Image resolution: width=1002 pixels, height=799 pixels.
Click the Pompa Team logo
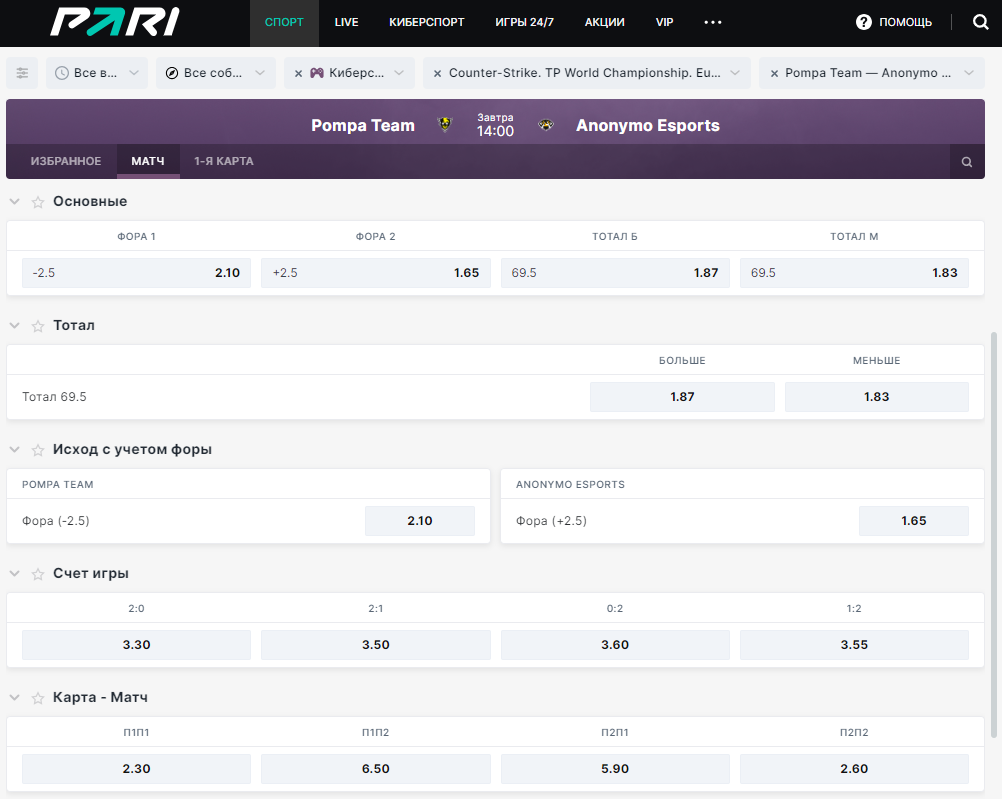click(445, 124)
